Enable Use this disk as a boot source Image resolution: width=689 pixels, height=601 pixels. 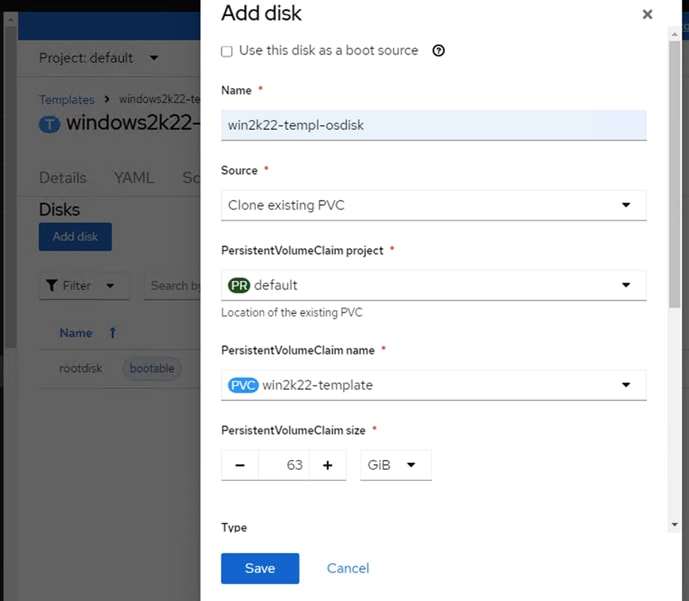(227, 51)
